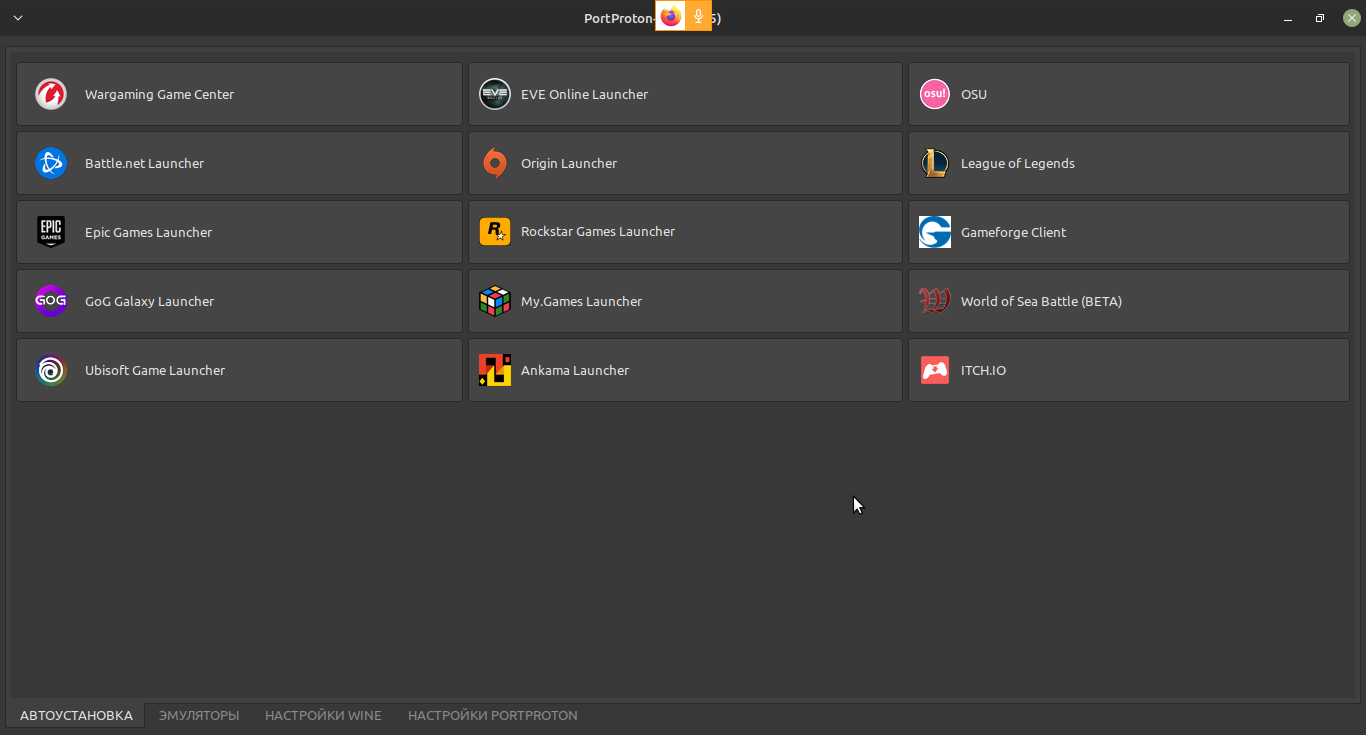
Task: Click the pink osu! icon
Action: point(935,94)
